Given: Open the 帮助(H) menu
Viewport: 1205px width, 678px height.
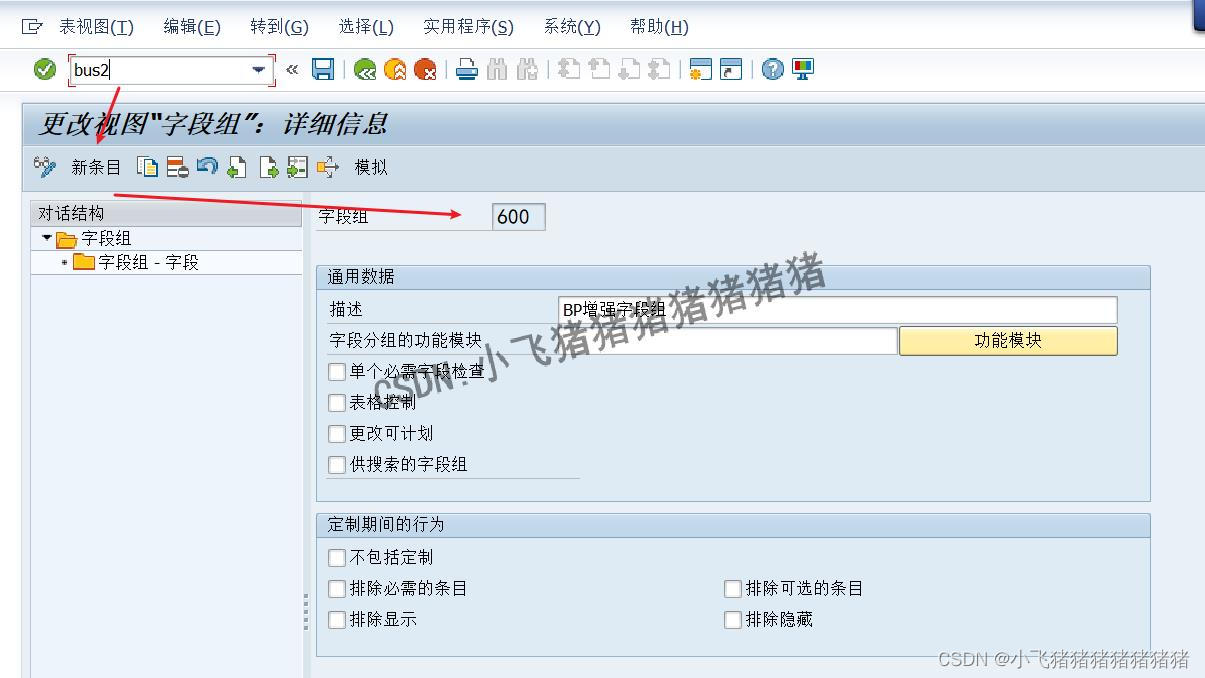Looking at the screenshot, I should [659, 27].
